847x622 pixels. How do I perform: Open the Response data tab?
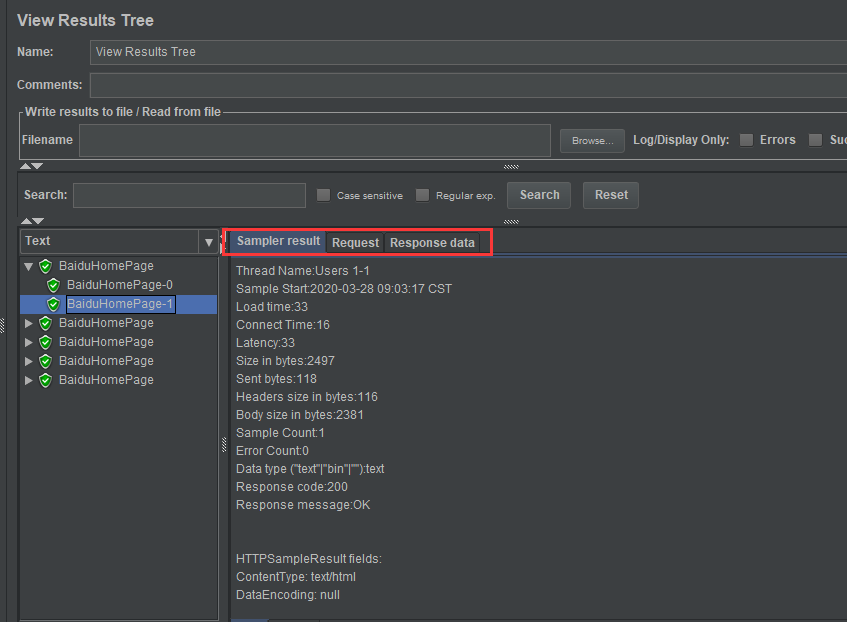pos(432,243)
